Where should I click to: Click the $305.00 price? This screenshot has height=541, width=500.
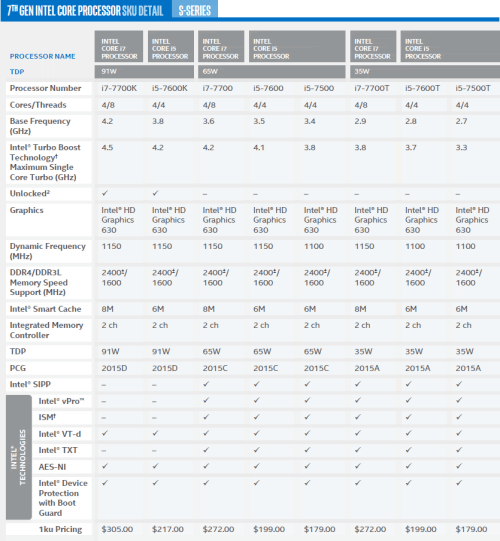click(x=117, y=529)
